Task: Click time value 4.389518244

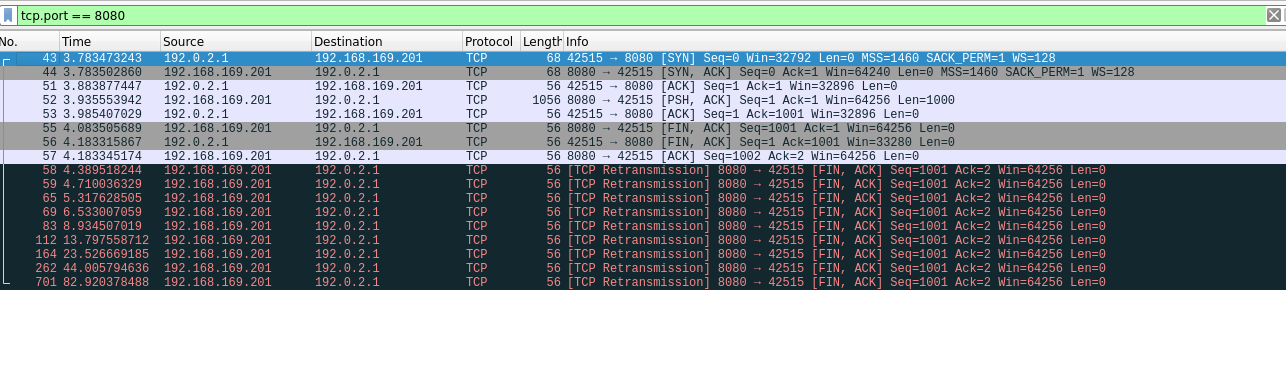Action: tap(102, 170)
